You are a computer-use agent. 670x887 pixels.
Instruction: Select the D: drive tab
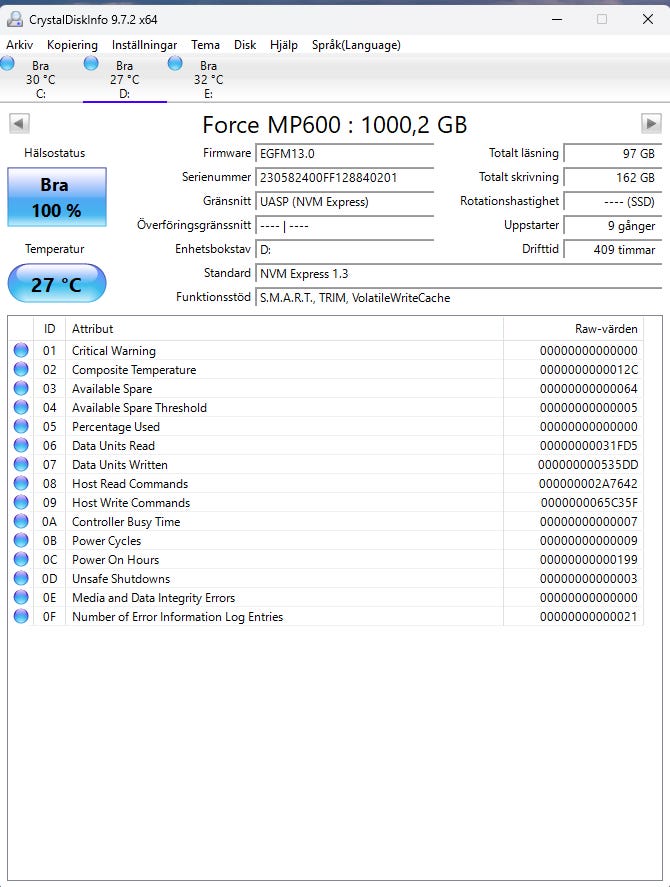(124, 80)
